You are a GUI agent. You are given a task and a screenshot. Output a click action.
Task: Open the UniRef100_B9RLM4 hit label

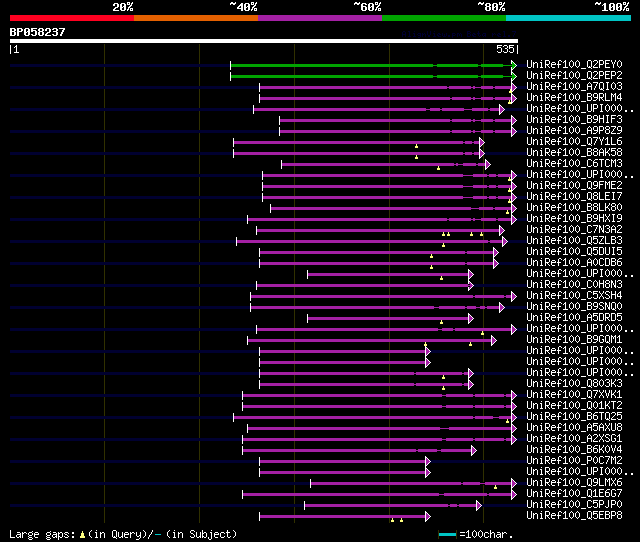point(574,98)
